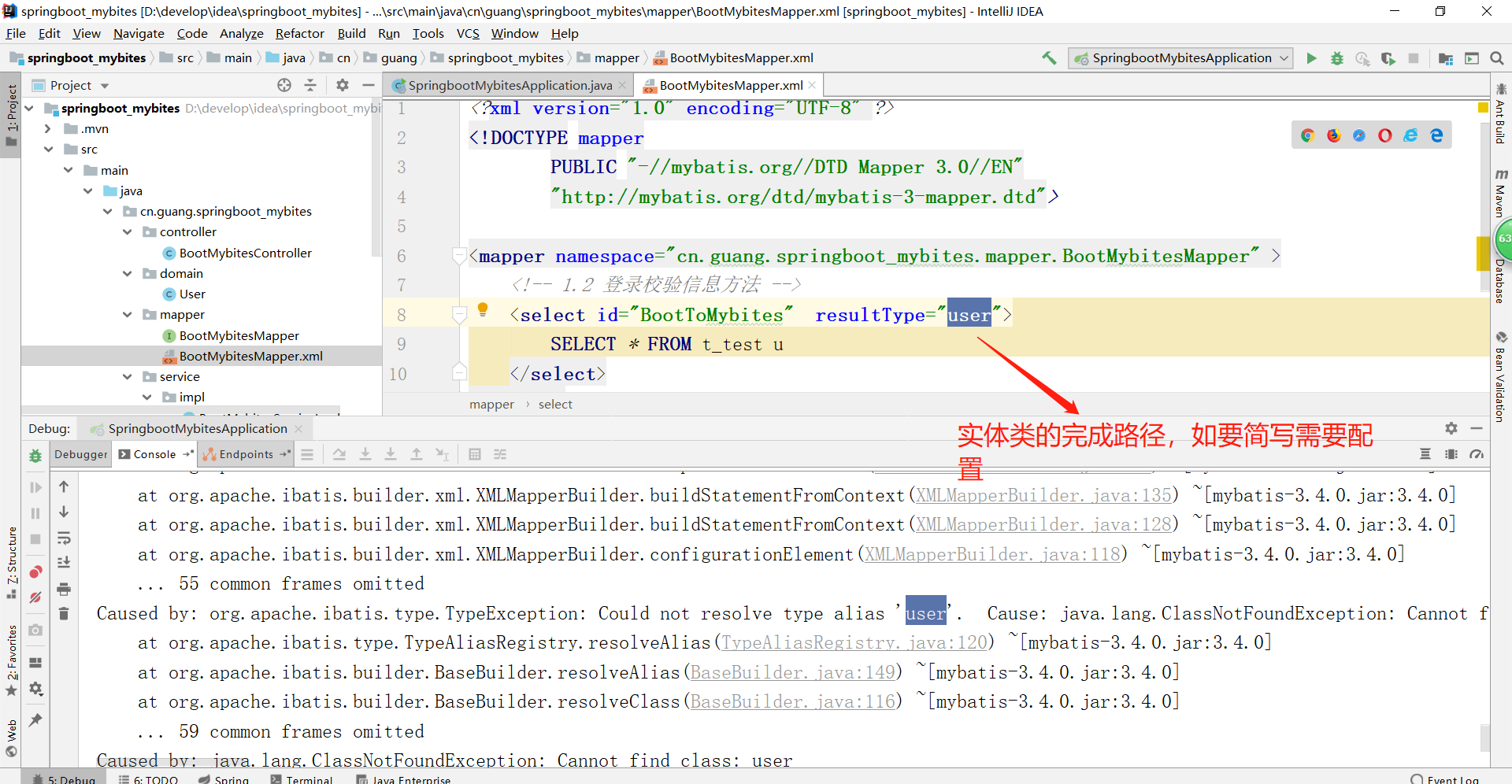Click select breadcrumb below editor
The width and height of the screenshot is (1512, 784).
pos(555,405)
